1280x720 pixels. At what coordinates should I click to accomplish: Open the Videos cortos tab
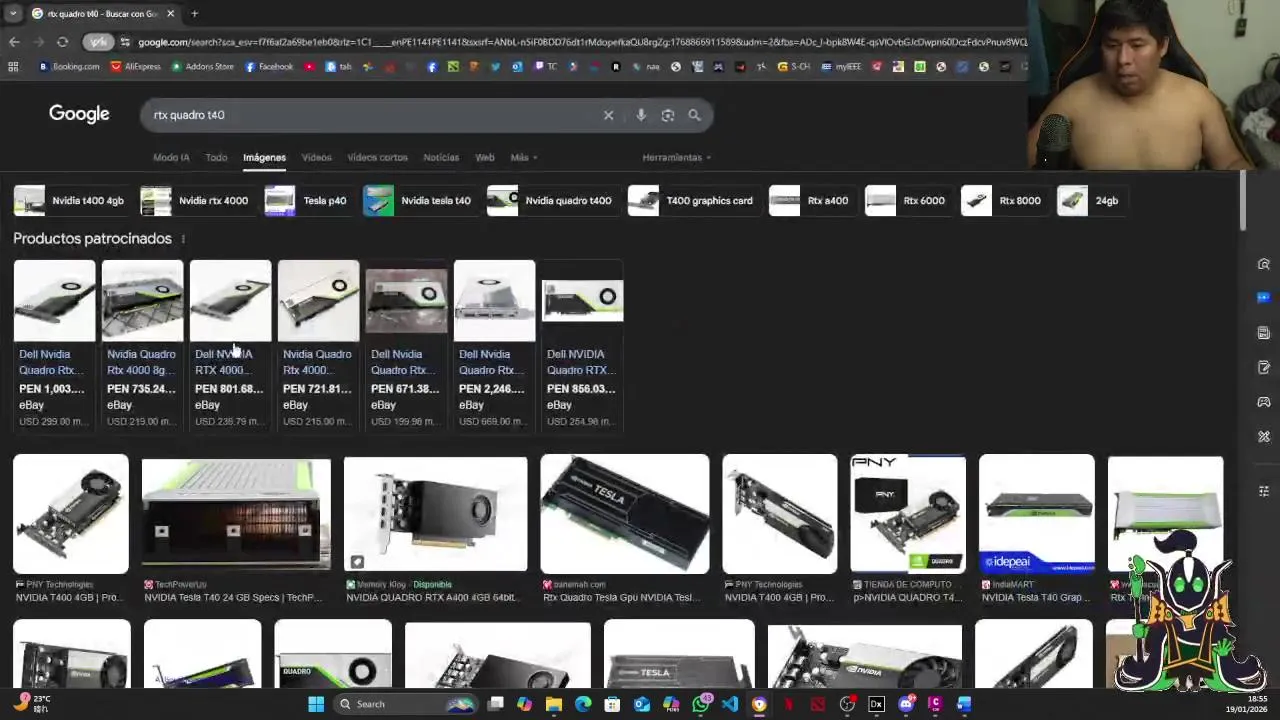(377, 157)
